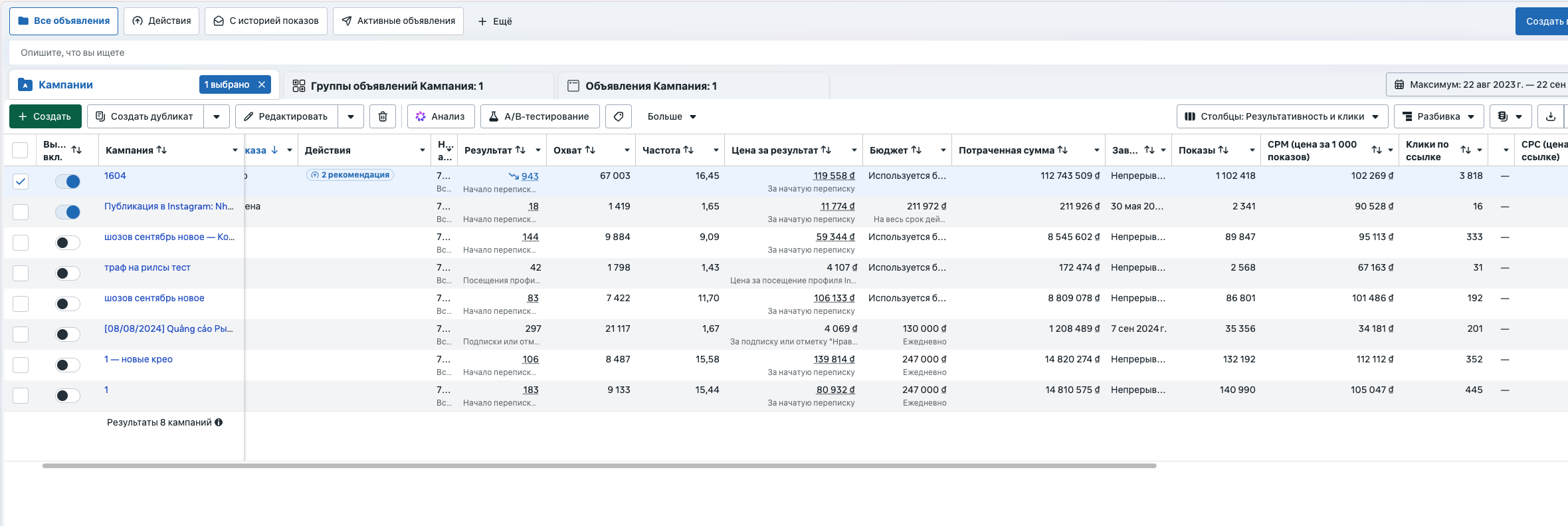This screenshot has width=1568, height=526.
Task: Click the horizontal scrollbar below table
Action: [x=599, y=465]
